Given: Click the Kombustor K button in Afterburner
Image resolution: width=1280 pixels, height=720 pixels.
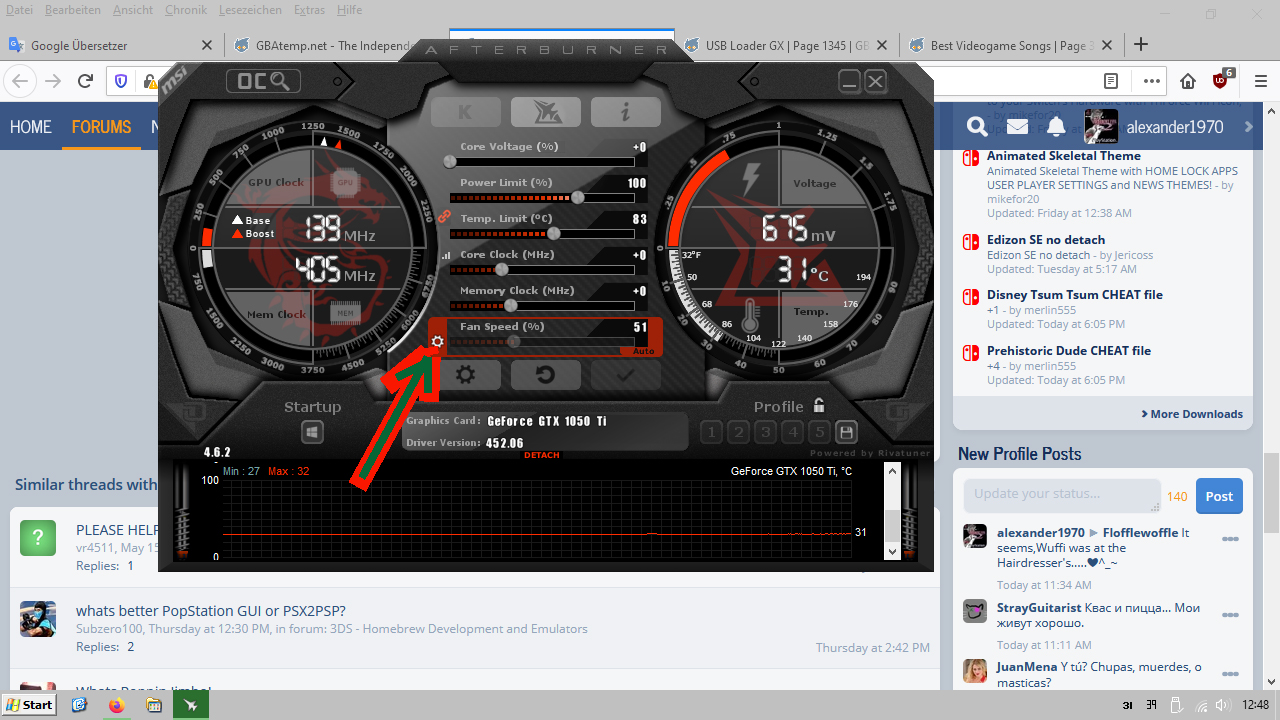Looking at the screenshot, I should [x=466, y=112].
